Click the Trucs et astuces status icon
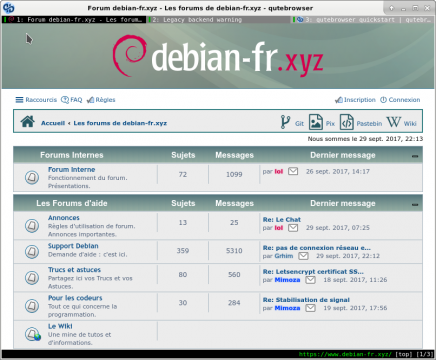Screen dimensions: 436x360 click(x=32, y=277)
